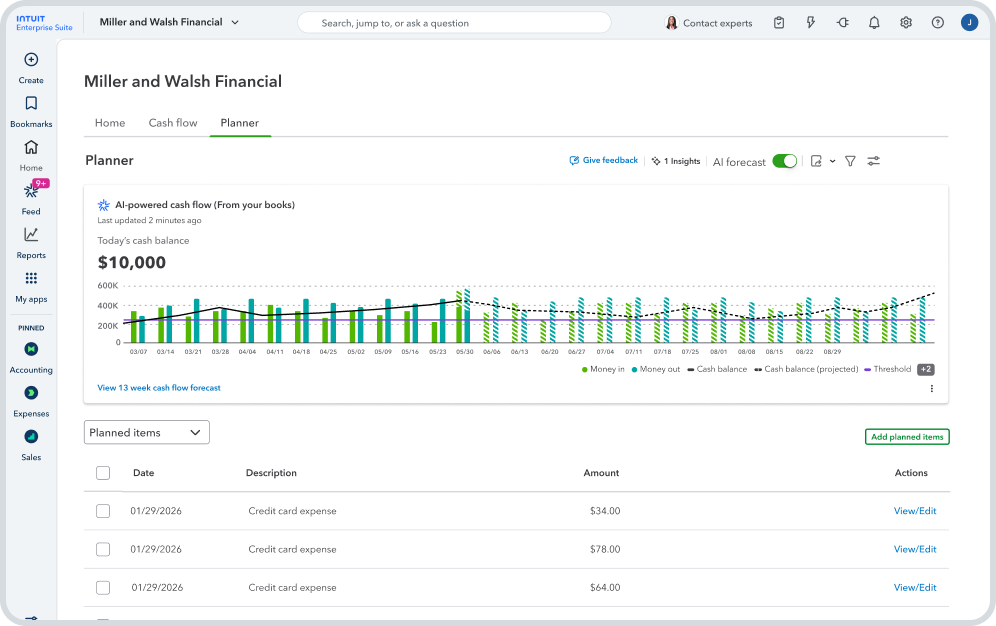
Task: Click the filter funnel icon in Planner
Action: pos(850,161)
